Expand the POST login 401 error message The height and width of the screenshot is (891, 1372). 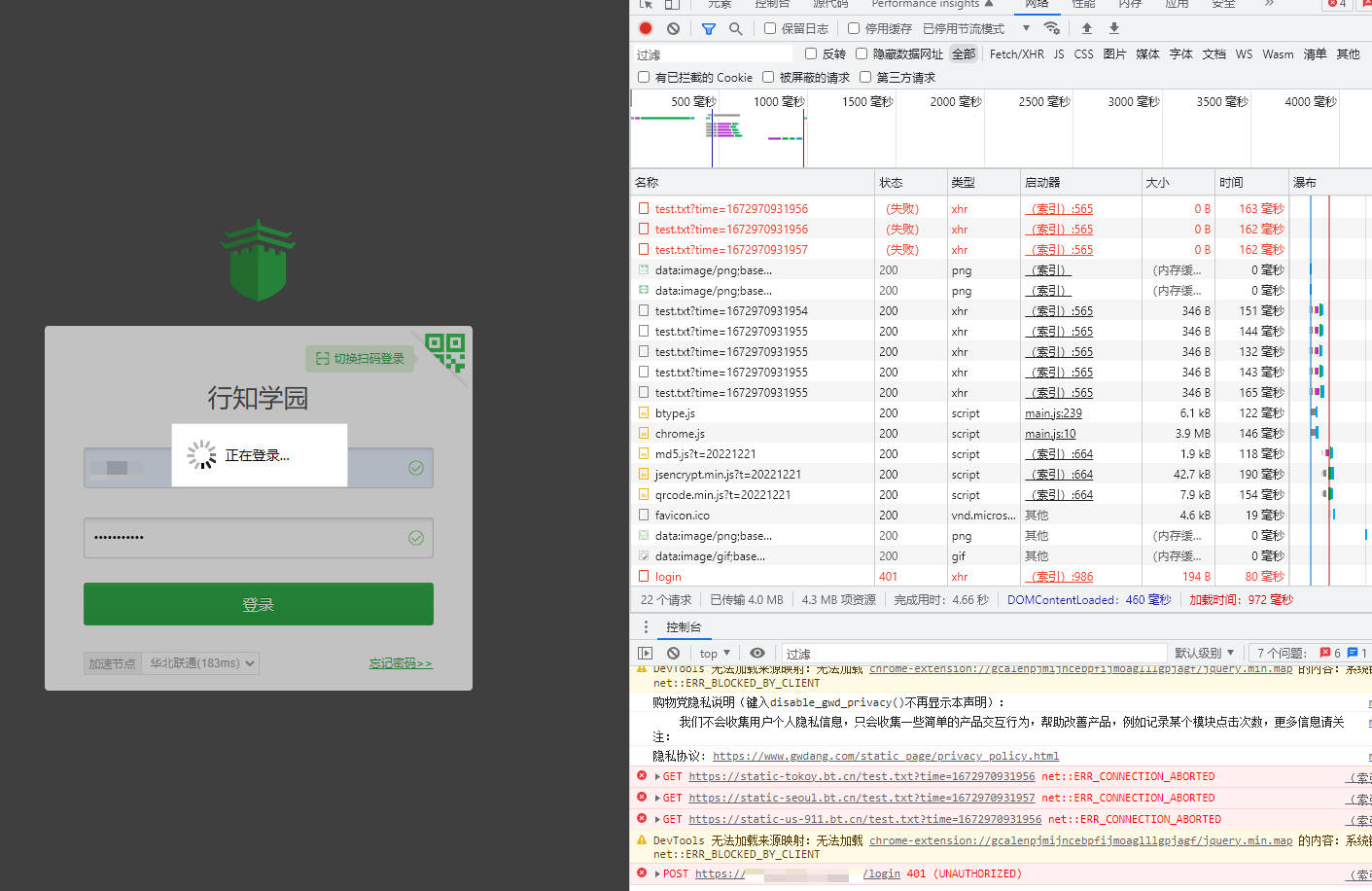click(x=657, y=873)
